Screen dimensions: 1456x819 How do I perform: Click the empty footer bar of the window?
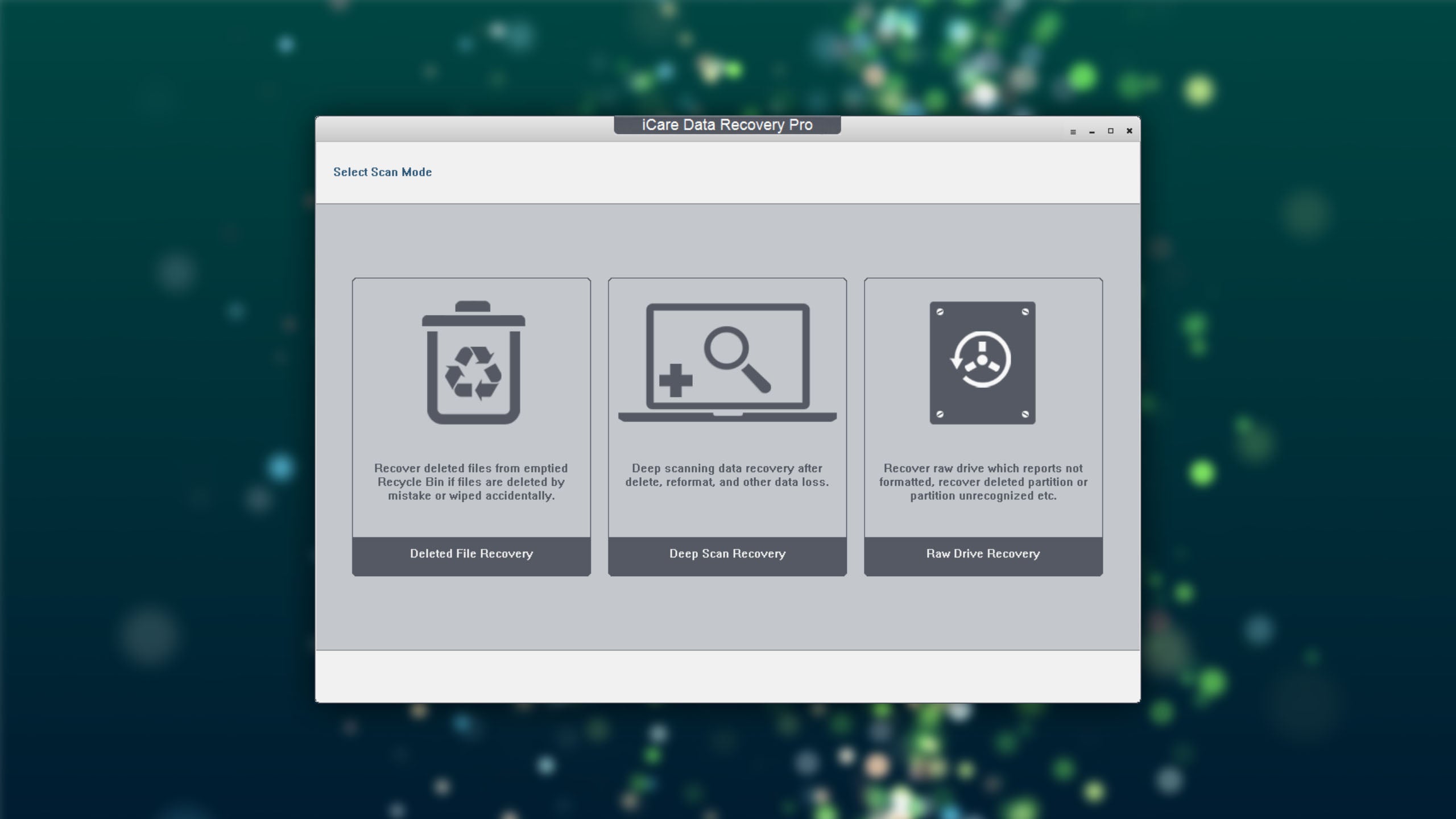(727, 676)
